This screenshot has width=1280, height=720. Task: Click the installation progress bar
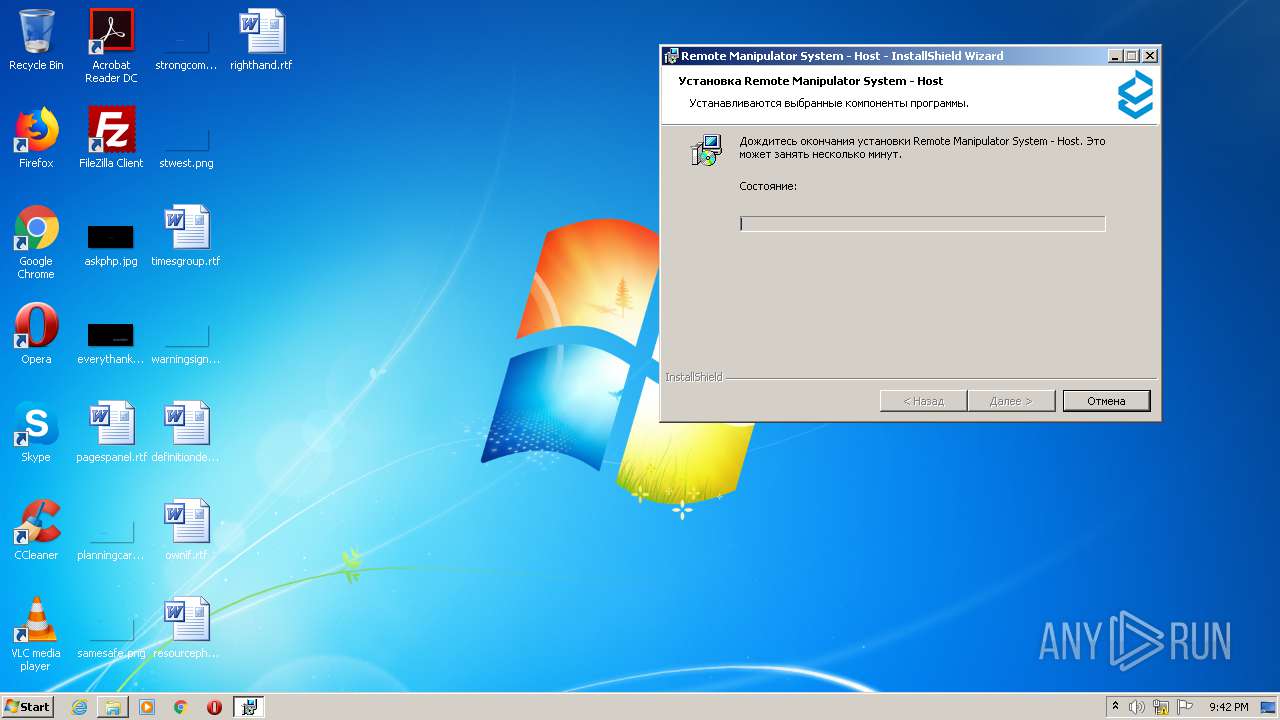[x=922, y=224]
